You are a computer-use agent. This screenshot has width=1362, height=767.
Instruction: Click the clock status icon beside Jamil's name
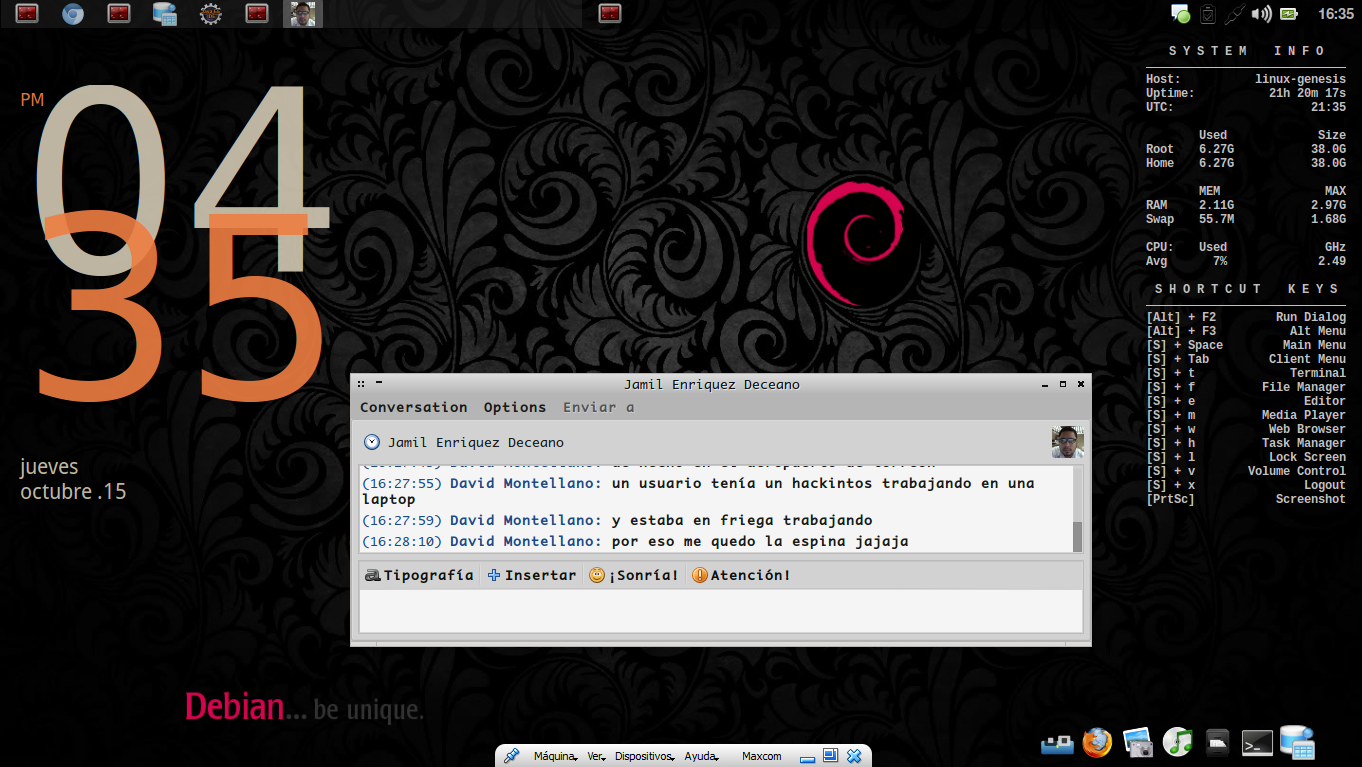[x=372, y=442]
